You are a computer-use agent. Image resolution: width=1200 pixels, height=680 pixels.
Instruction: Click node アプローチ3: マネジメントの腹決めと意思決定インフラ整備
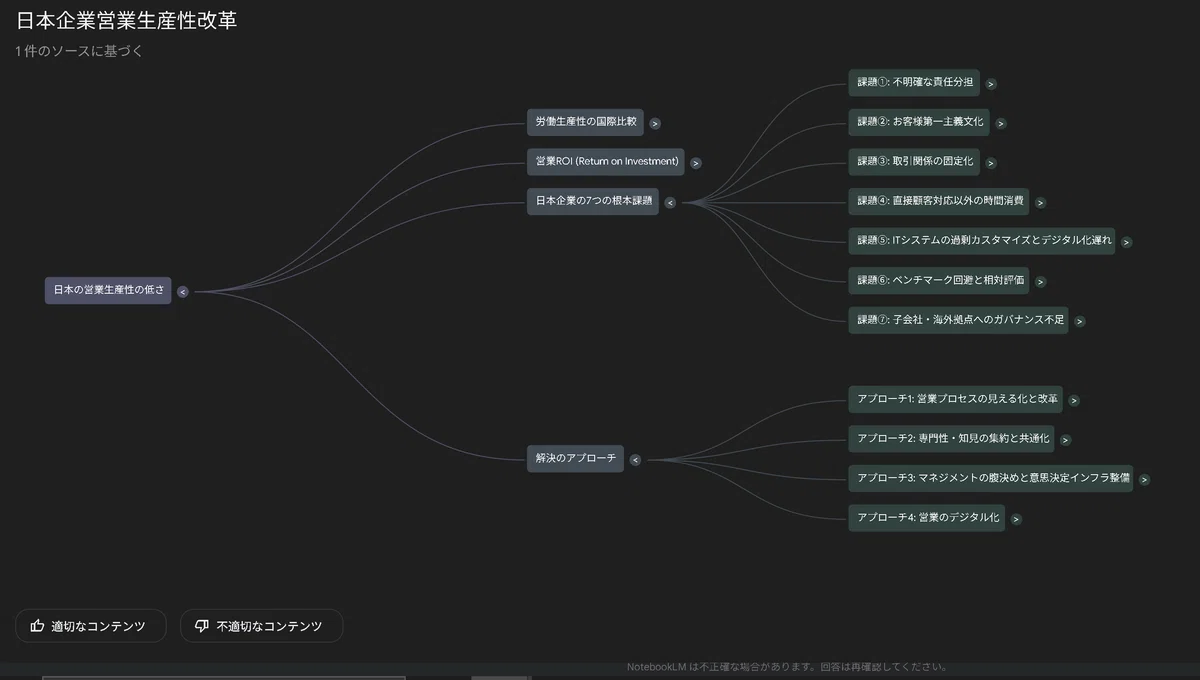992,478
